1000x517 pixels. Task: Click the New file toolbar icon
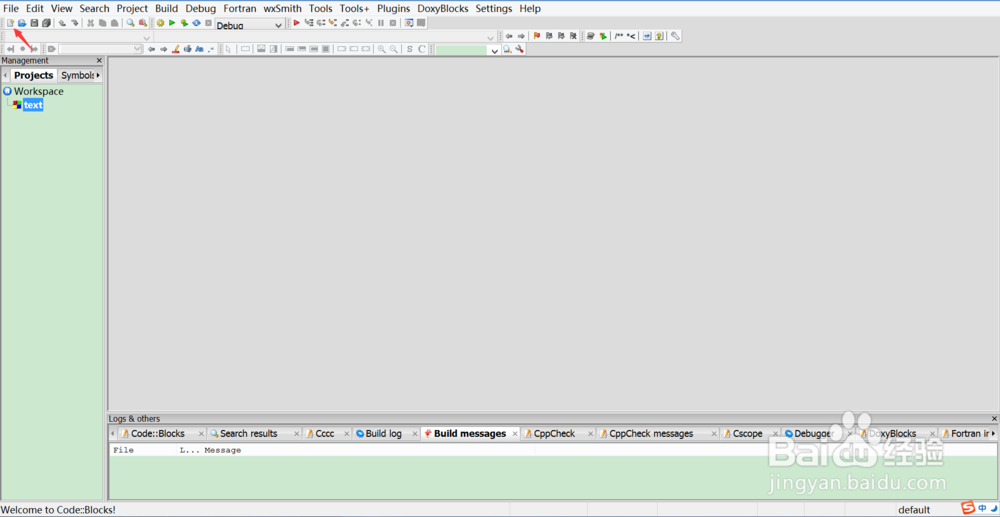10,23
